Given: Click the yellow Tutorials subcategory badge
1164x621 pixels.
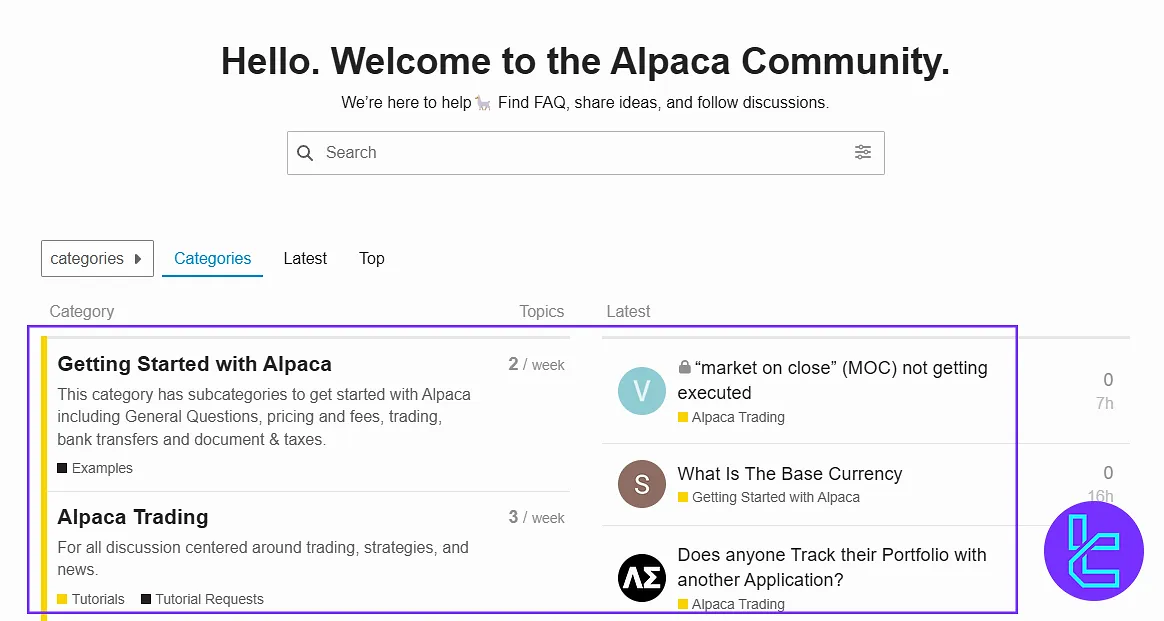Looking at the screenshot, I should pos(91,599).
